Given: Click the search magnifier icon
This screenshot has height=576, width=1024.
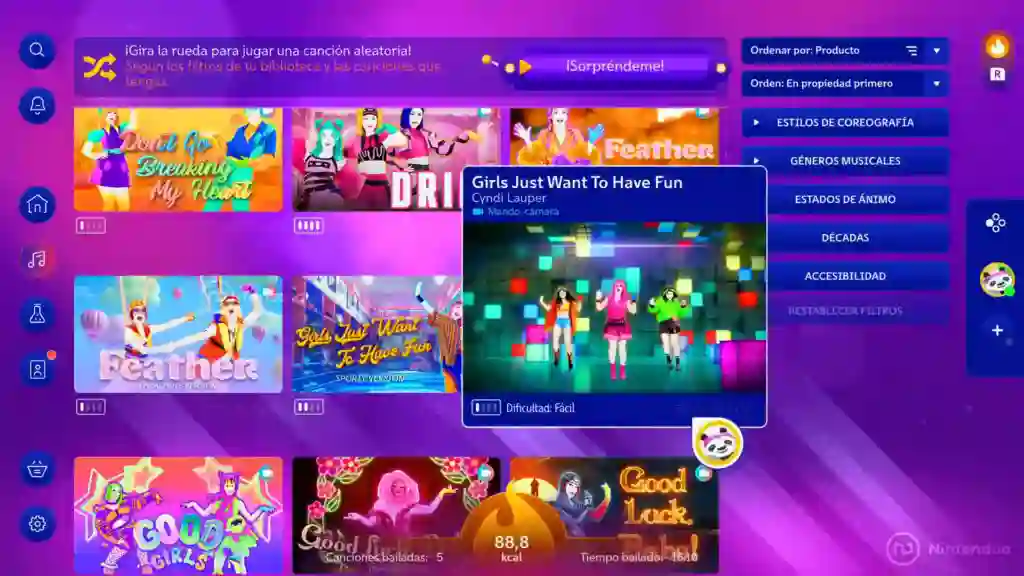Looking at the screenshot, I should click(x=37, y=50).
